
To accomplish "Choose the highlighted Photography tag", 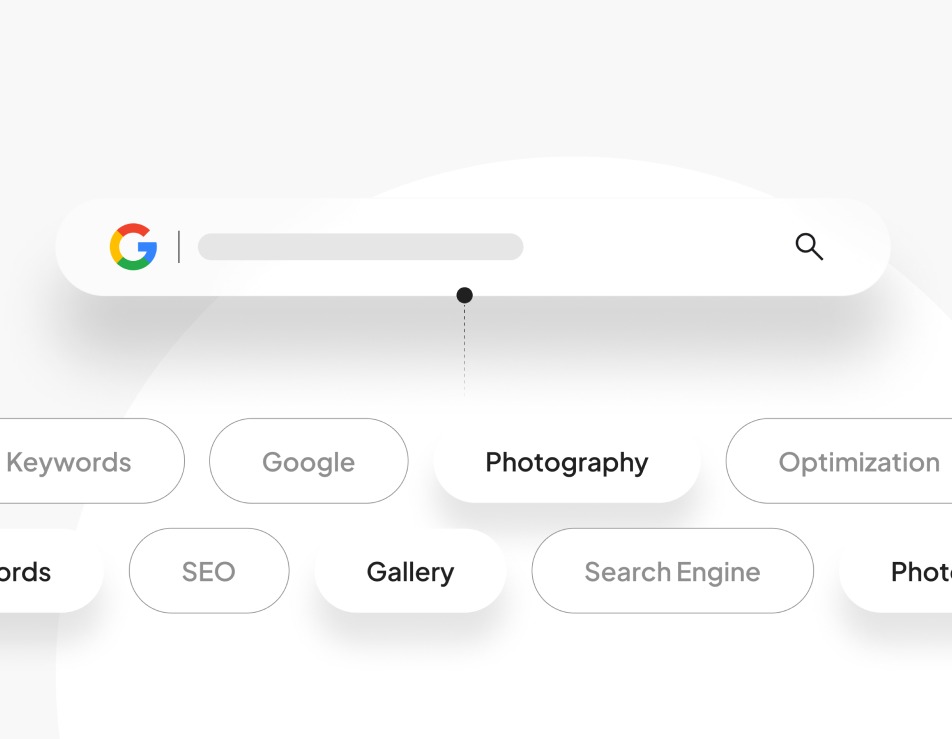I will pos(566,462).
